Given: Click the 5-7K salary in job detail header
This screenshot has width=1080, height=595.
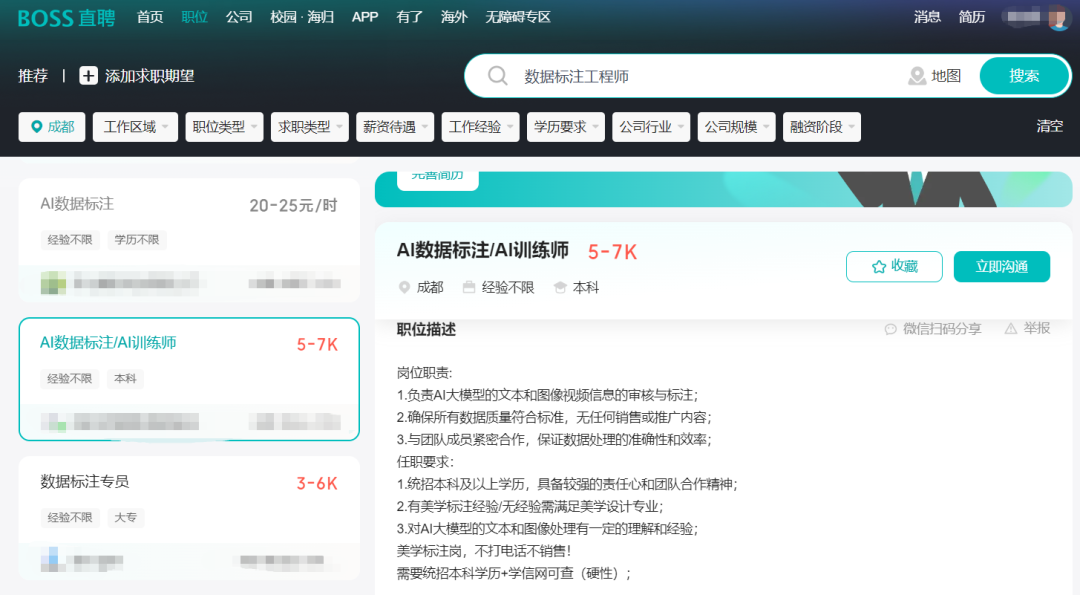Looking at the screenshot, I should (612, 252).
